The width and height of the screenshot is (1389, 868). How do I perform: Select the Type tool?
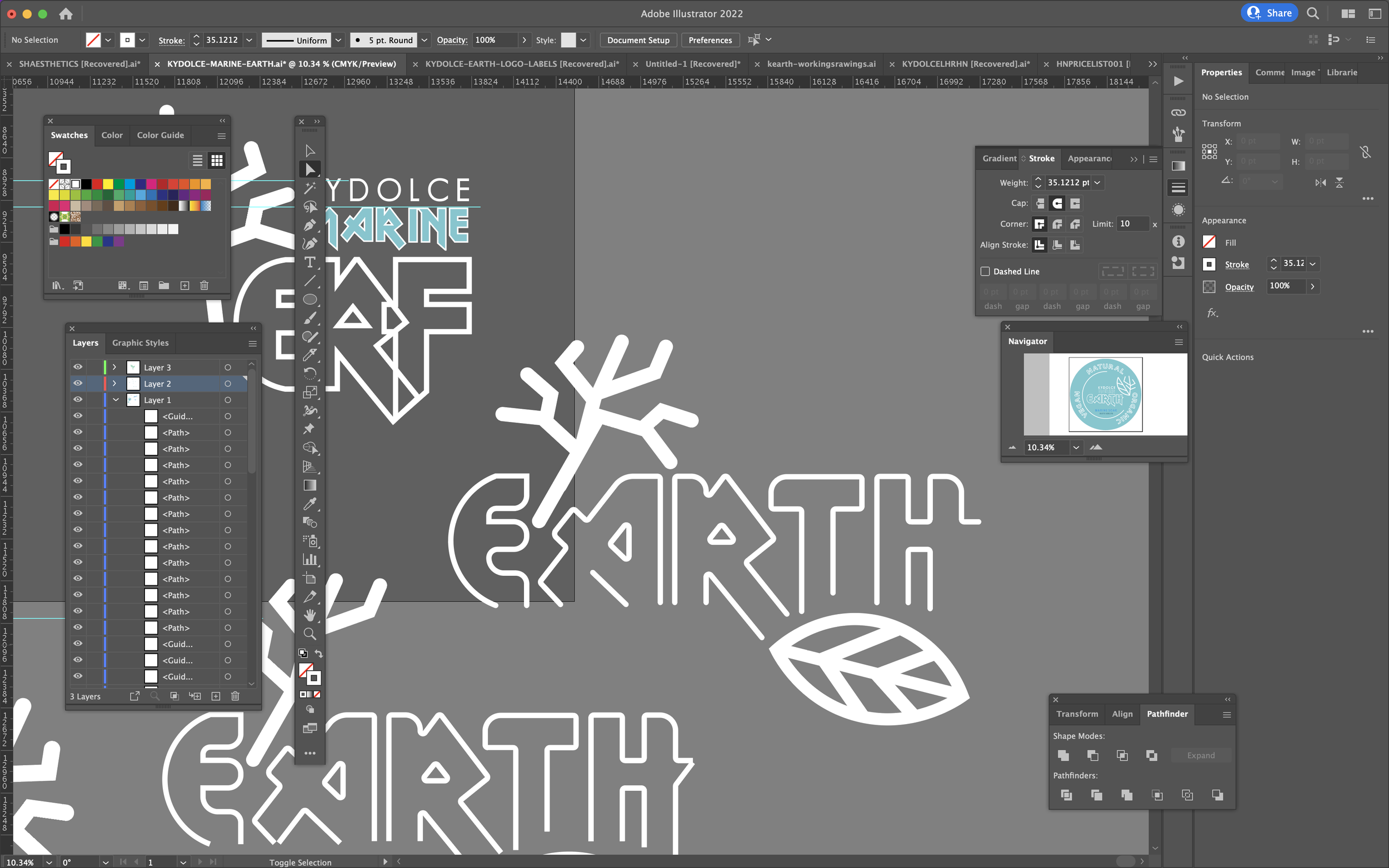point(310,262)
